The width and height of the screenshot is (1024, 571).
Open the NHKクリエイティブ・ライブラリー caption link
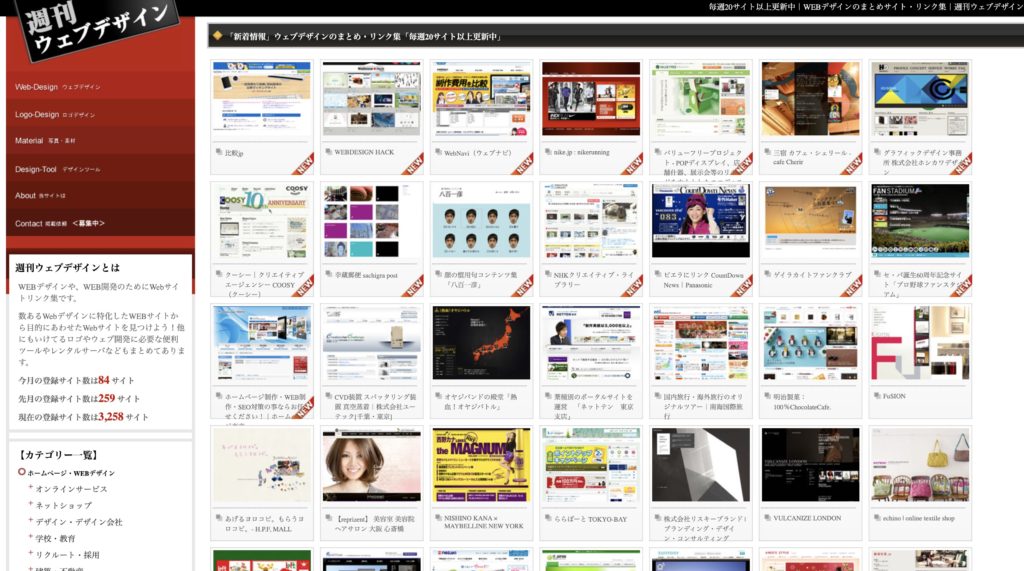(593, 280)
